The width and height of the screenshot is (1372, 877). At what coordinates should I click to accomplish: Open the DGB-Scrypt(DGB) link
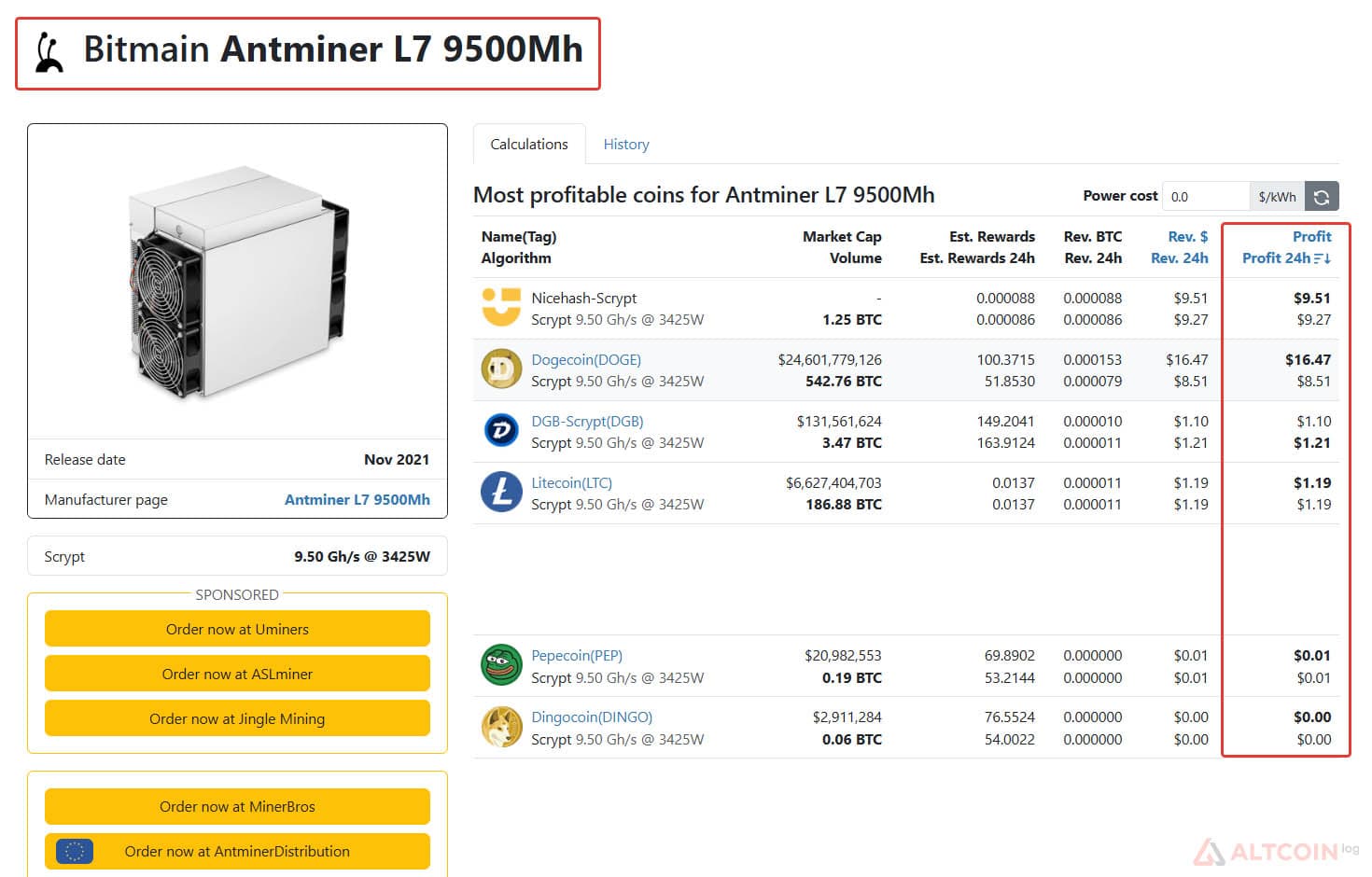[x=587, y=421]
